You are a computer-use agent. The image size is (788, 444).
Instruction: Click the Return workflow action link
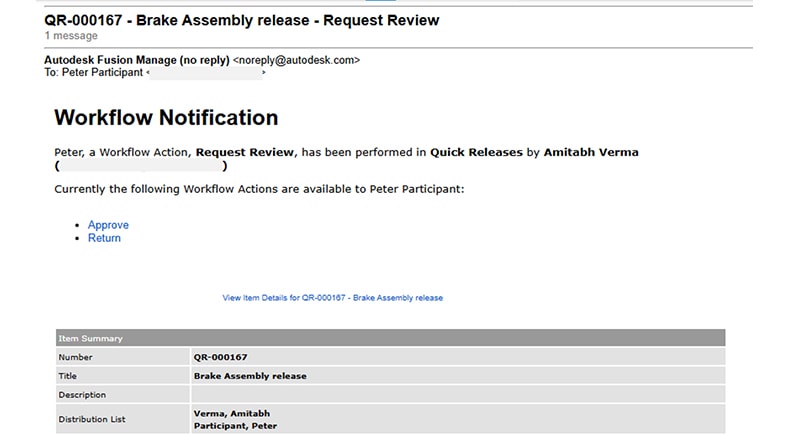104,238
